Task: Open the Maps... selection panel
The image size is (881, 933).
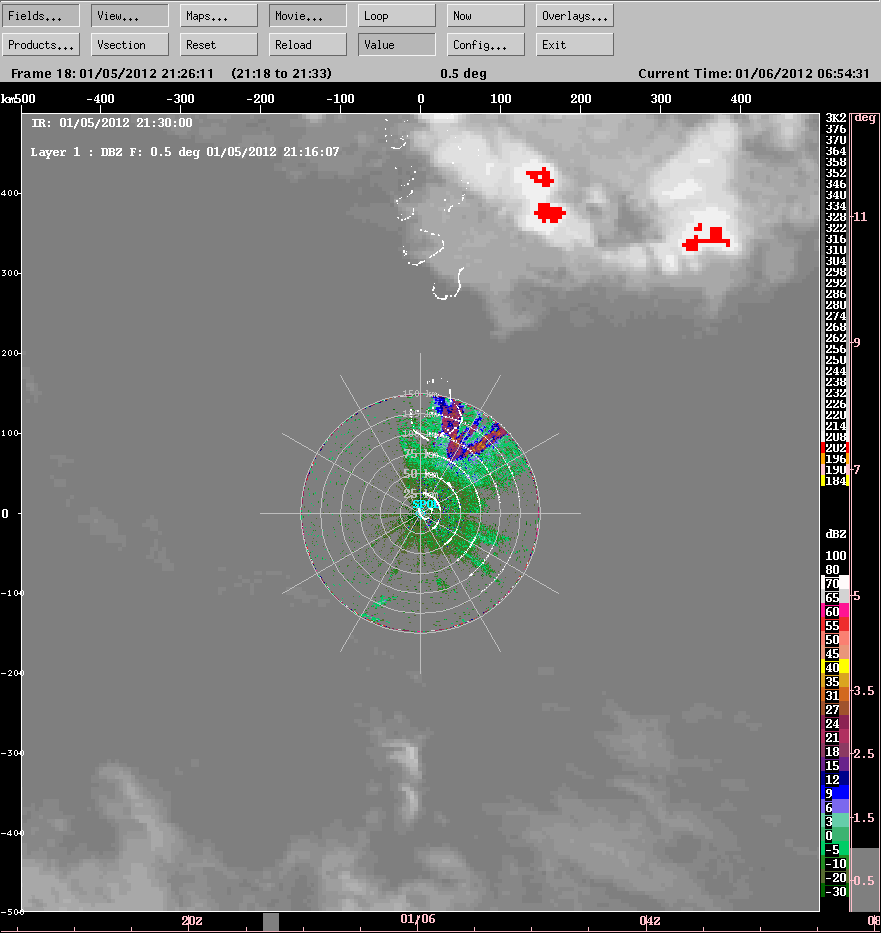Action: click(219, 16)
